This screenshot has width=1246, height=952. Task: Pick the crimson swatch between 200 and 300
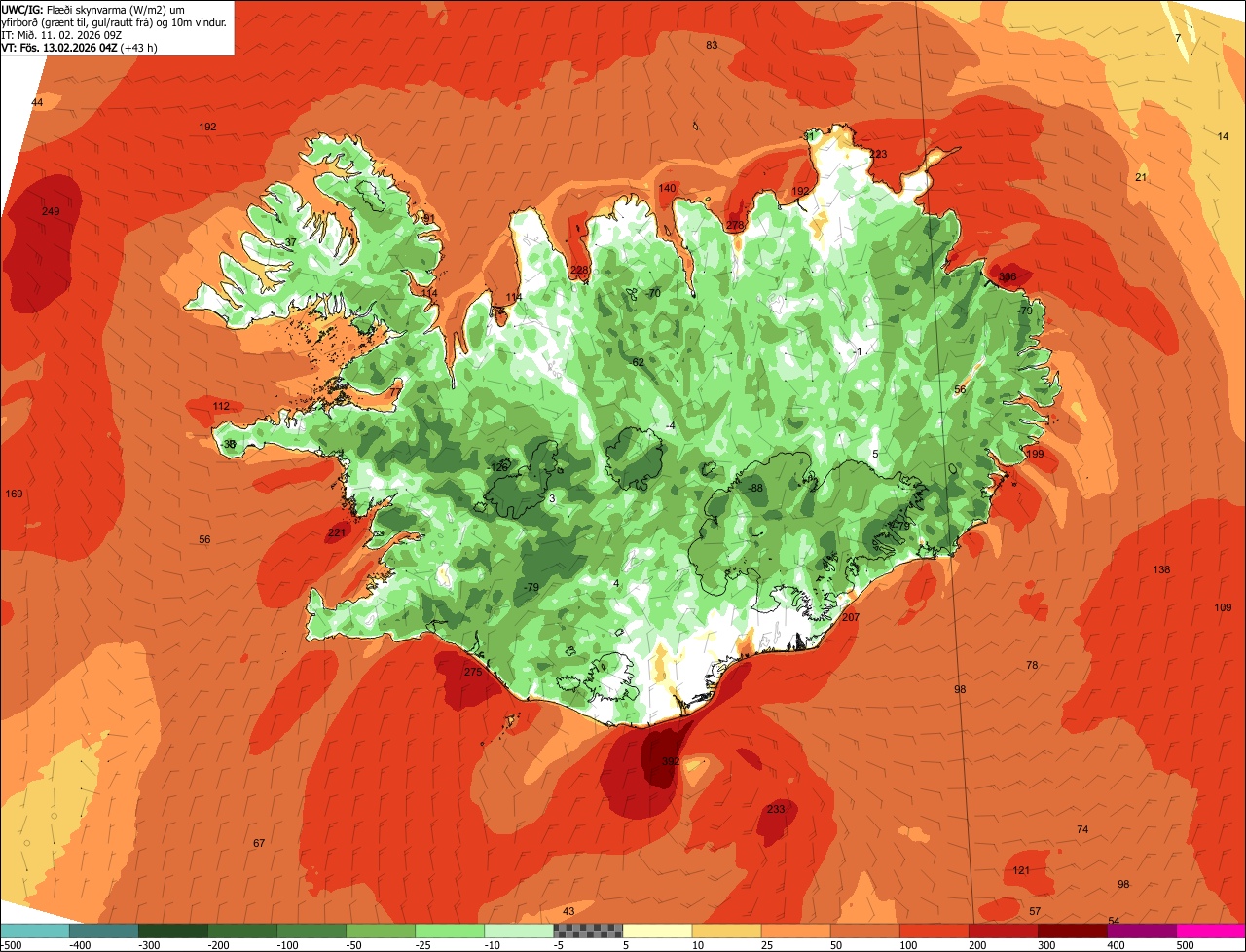pos(1003,932)
